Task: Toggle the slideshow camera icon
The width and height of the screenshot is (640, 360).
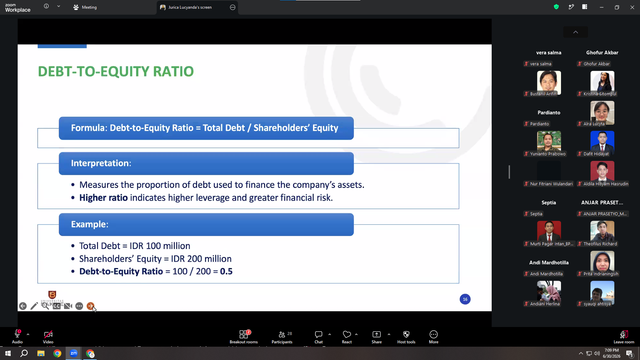Action: pyautogui.click(x=68, y=306)
